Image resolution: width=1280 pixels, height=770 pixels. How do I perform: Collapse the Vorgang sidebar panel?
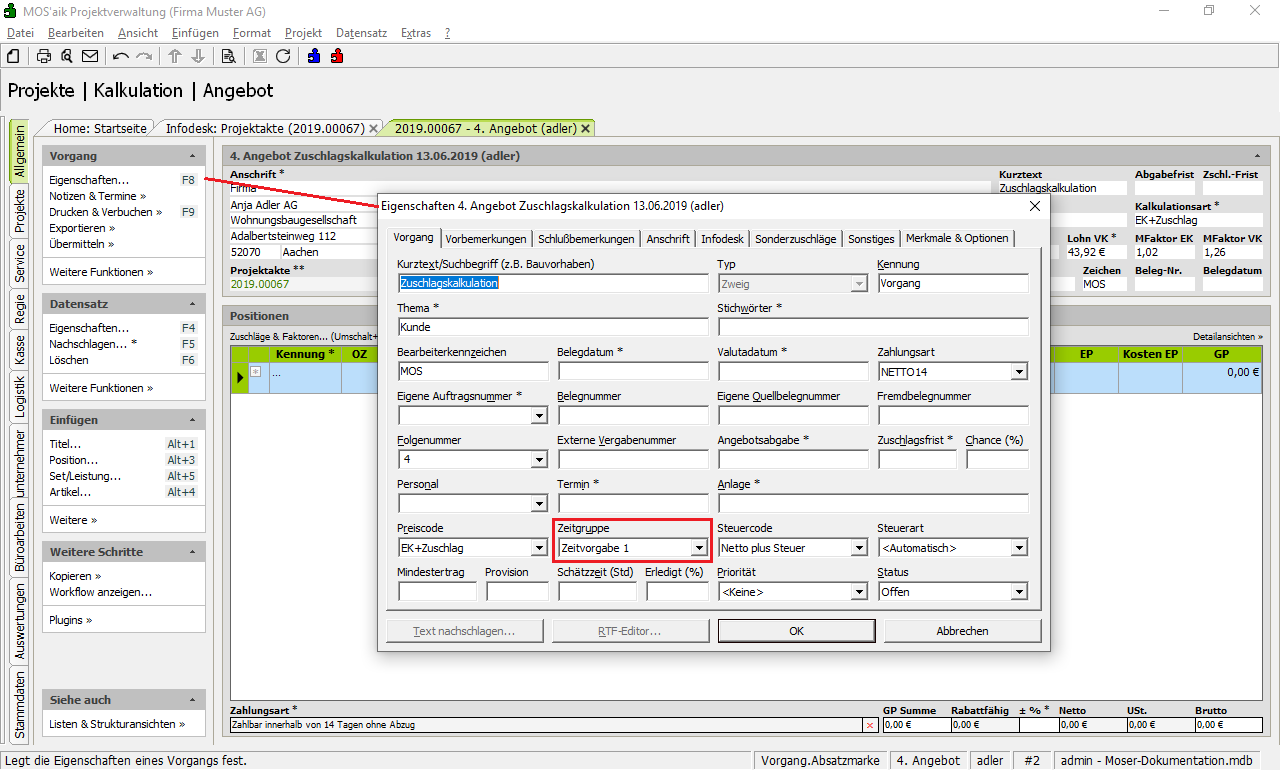click(192, 157)
